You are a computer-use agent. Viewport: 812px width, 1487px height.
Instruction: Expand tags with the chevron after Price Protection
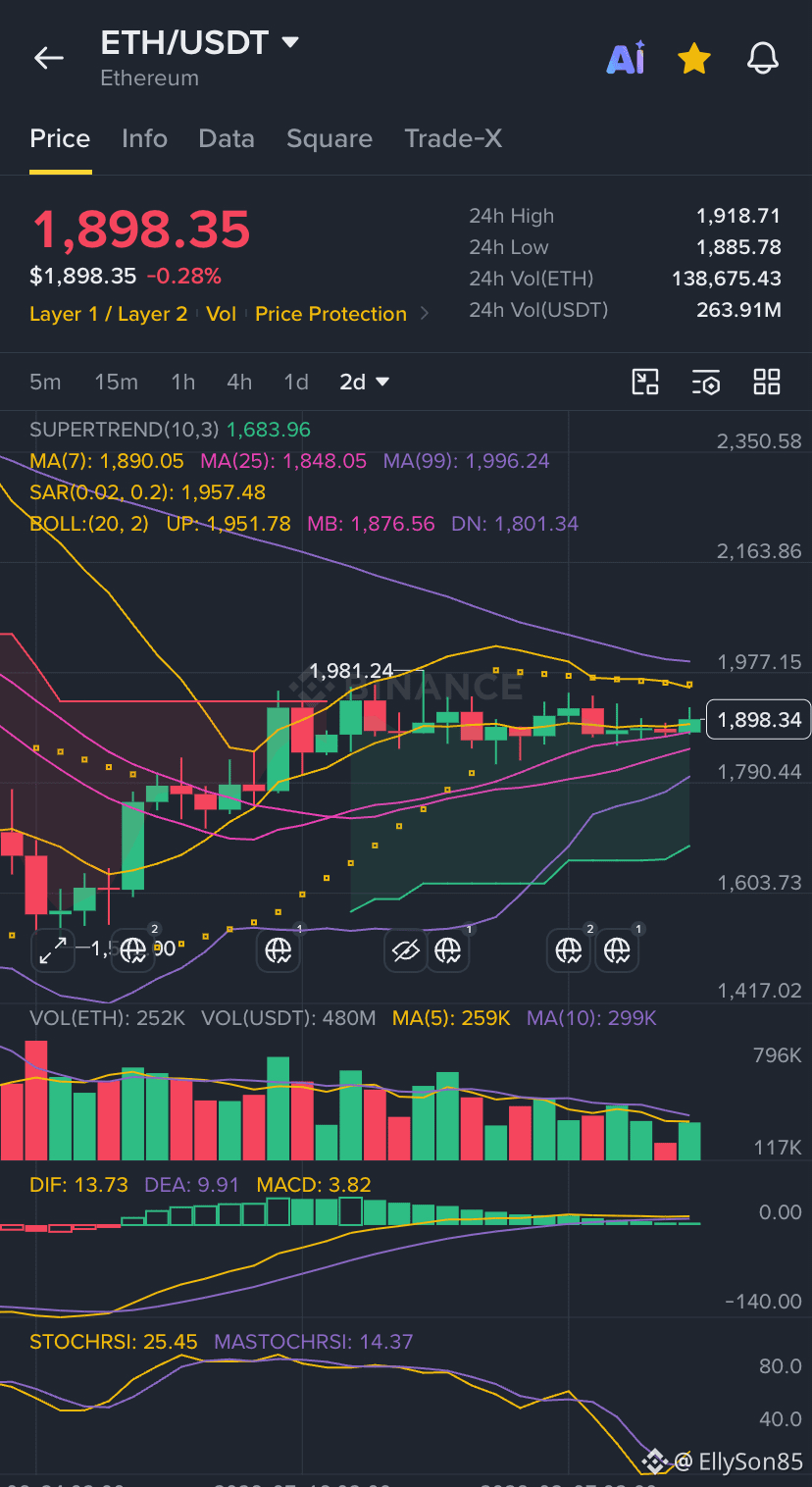(x=425, y=314)
